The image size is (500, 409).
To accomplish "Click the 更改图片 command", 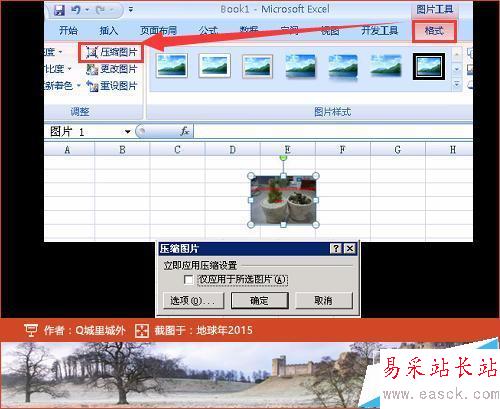I will click(x=112, y=69).
